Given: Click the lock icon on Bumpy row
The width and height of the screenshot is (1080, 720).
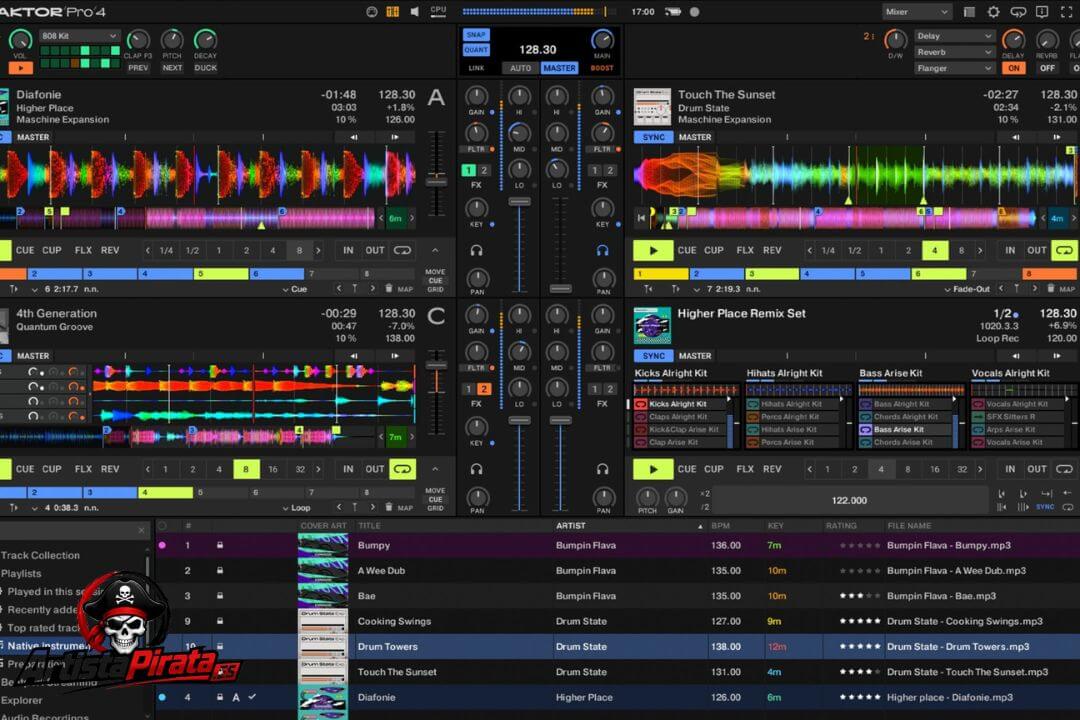Looking at the screenshot, I should tap(220, 545).
